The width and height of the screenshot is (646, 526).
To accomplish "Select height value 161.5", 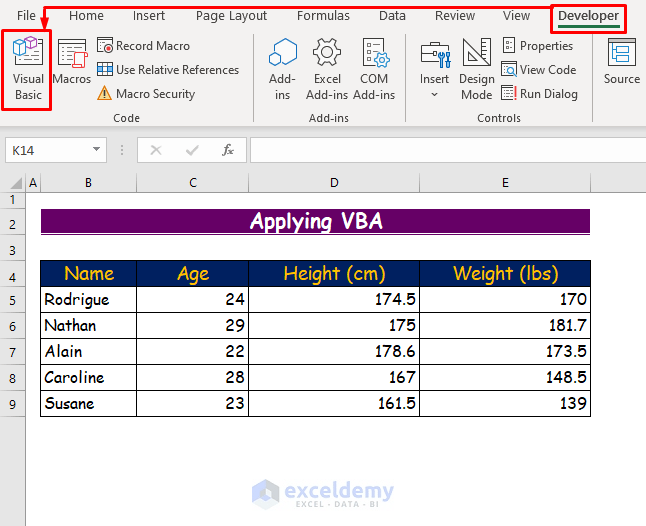I will coord(334,403).
